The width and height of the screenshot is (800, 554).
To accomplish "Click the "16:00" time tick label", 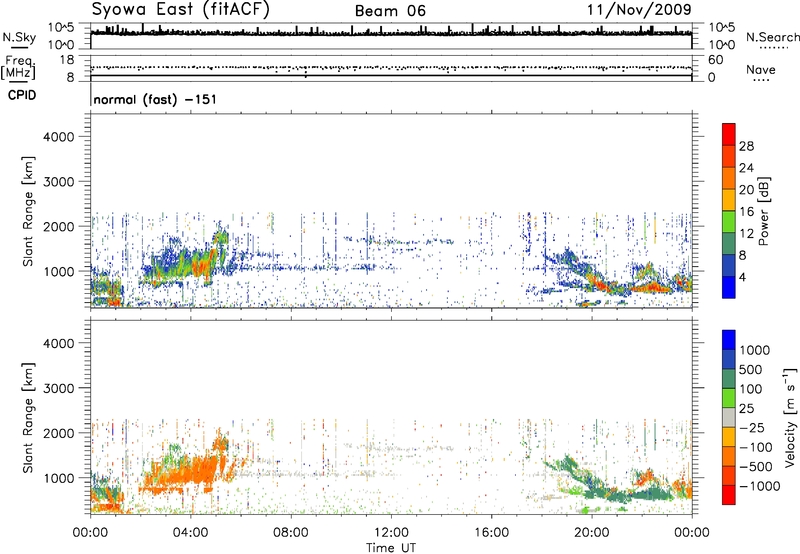I will pyautogui.click(x=492, y=533).
